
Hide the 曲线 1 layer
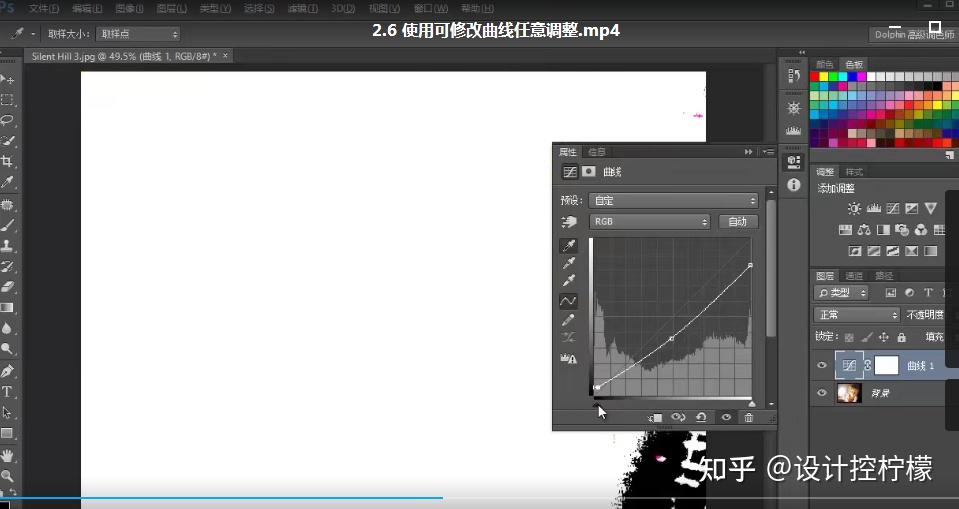tap(821, 365)
